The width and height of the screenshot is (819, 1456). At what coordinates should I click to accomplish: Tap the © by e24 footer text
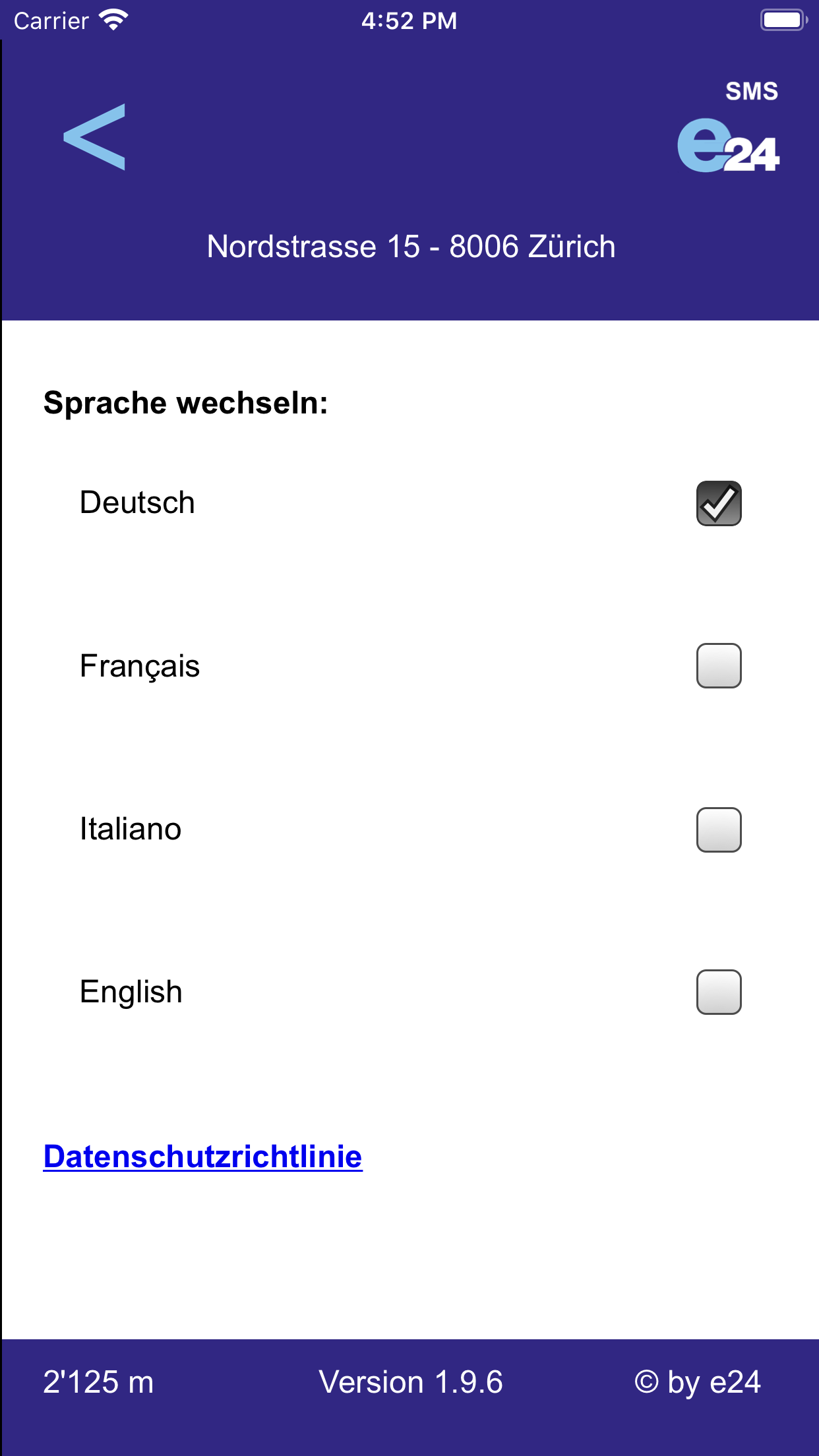point(698,1381)
